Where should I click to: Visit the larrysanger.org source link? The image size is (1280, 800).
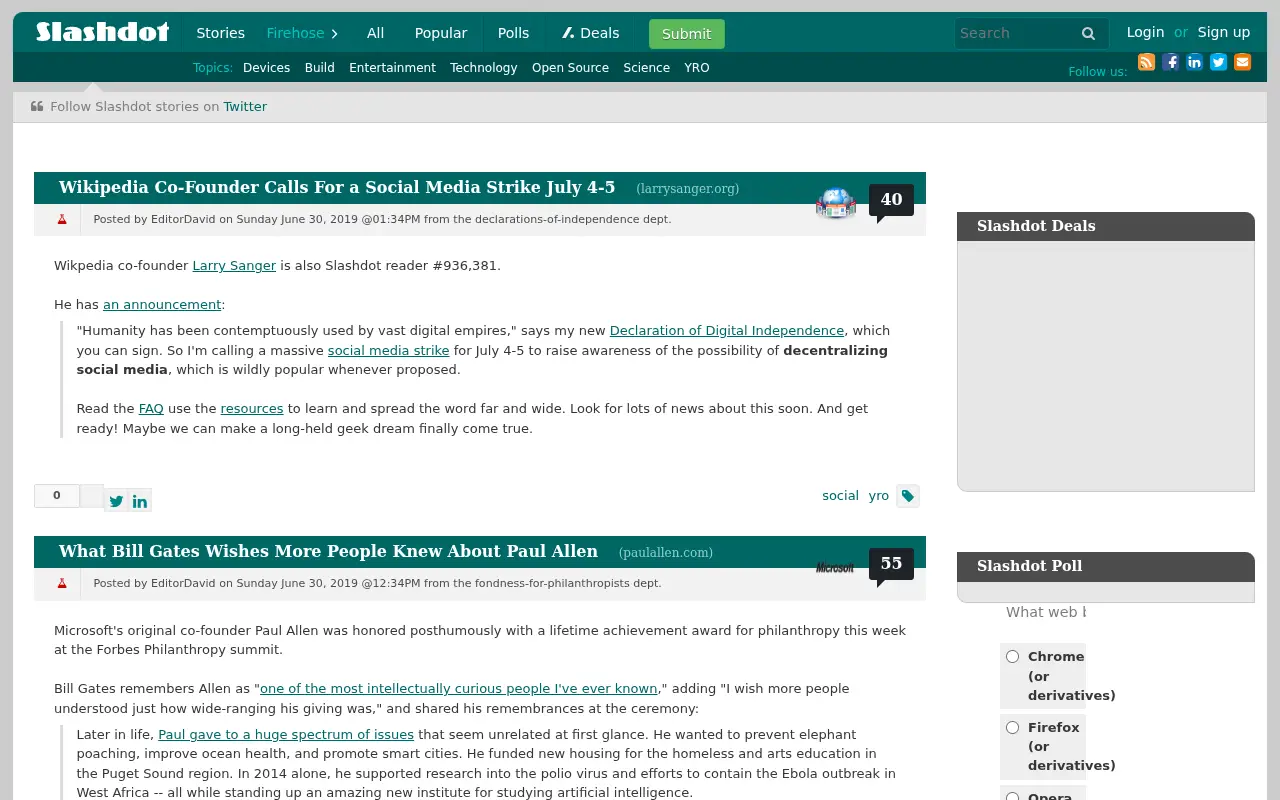point(688,188)
